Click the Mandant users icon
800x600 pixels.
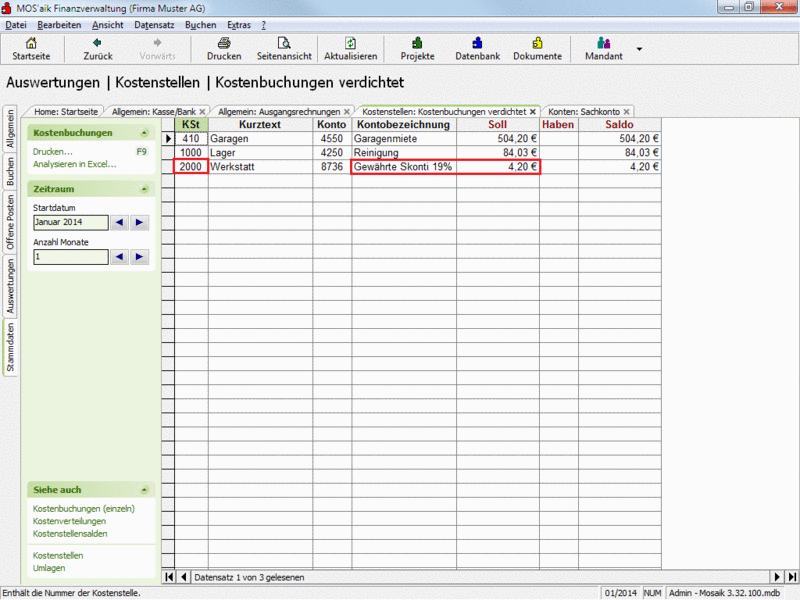604,43
